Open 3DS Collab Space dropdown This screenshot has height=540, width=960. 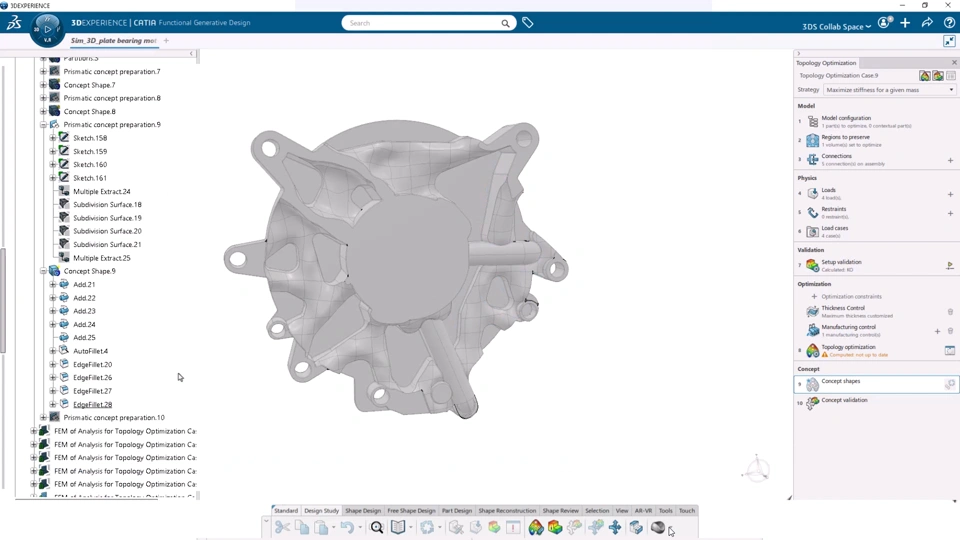(836, 26)
